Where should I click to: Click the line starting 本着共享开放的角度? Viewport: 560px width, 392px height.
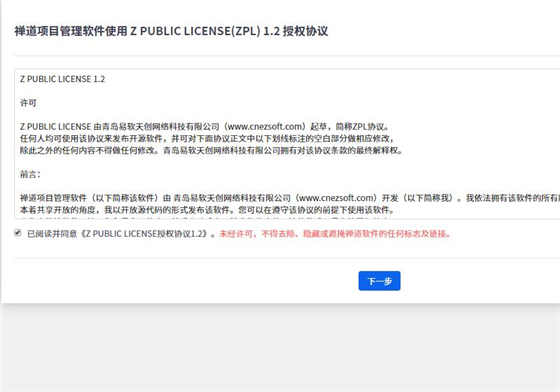tap(208, 210)
